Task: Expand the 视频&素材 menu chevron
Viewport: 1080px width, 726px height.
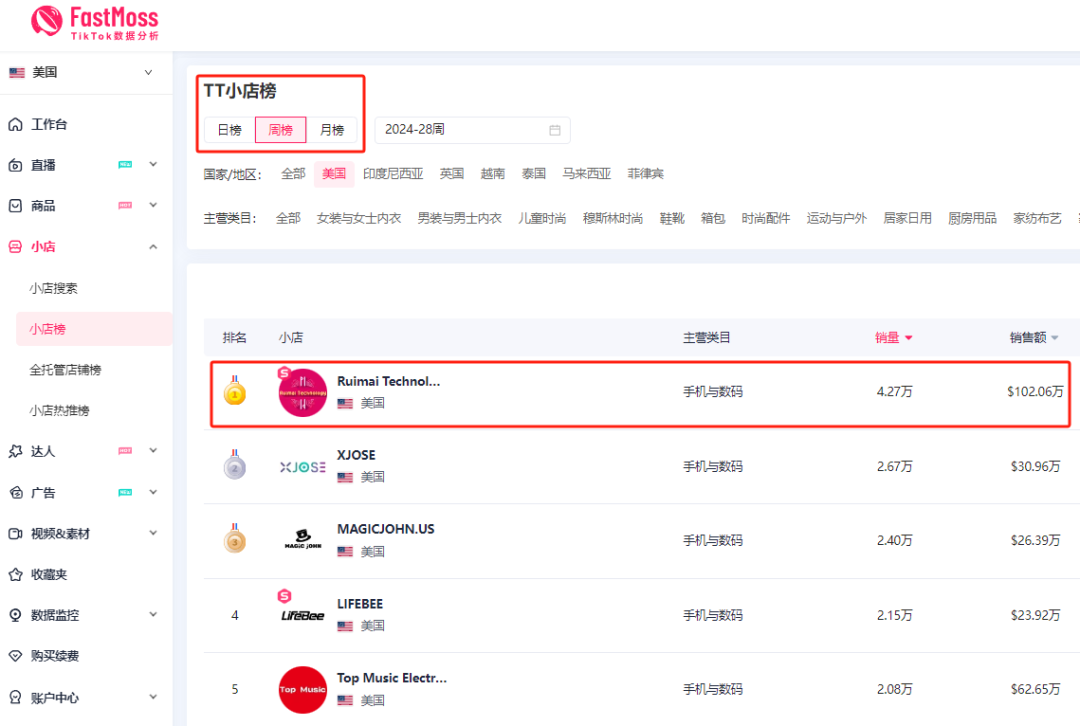Action: click(x=153, y=532)
